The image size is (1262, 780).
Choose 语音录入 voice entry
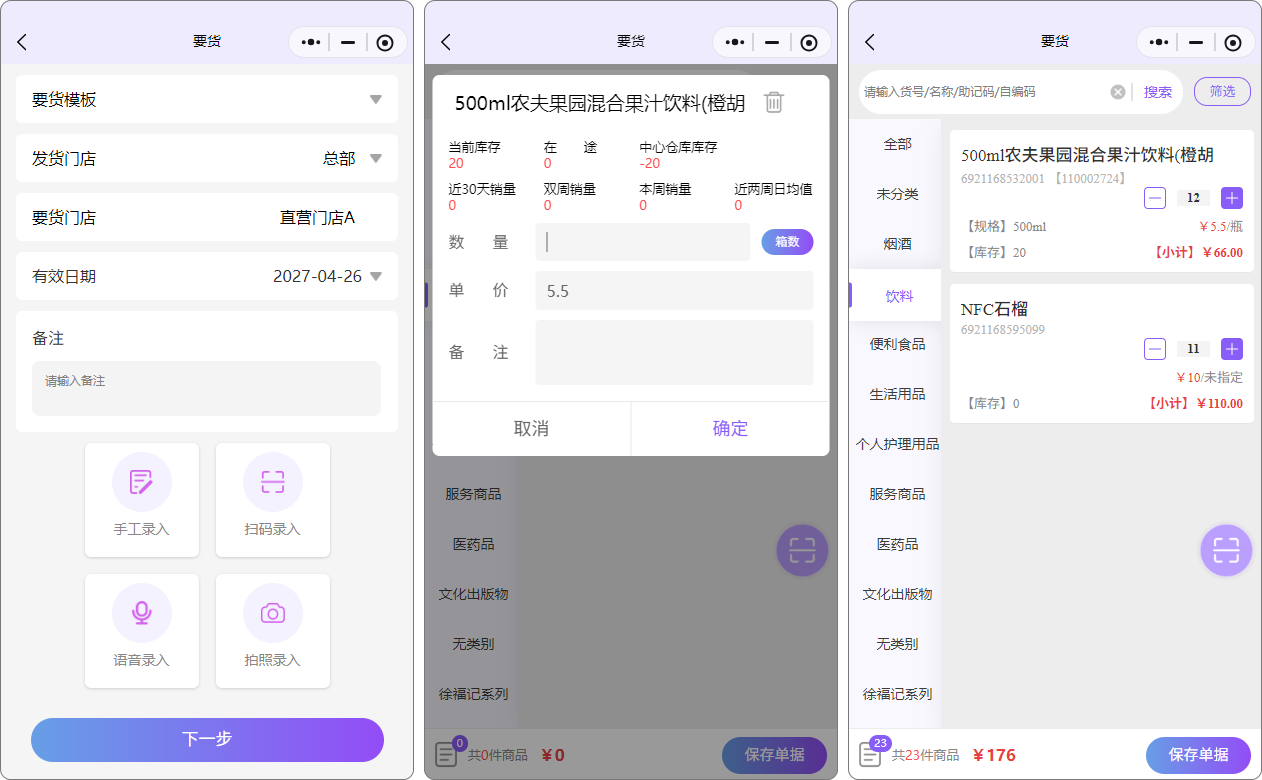(142, 631)
